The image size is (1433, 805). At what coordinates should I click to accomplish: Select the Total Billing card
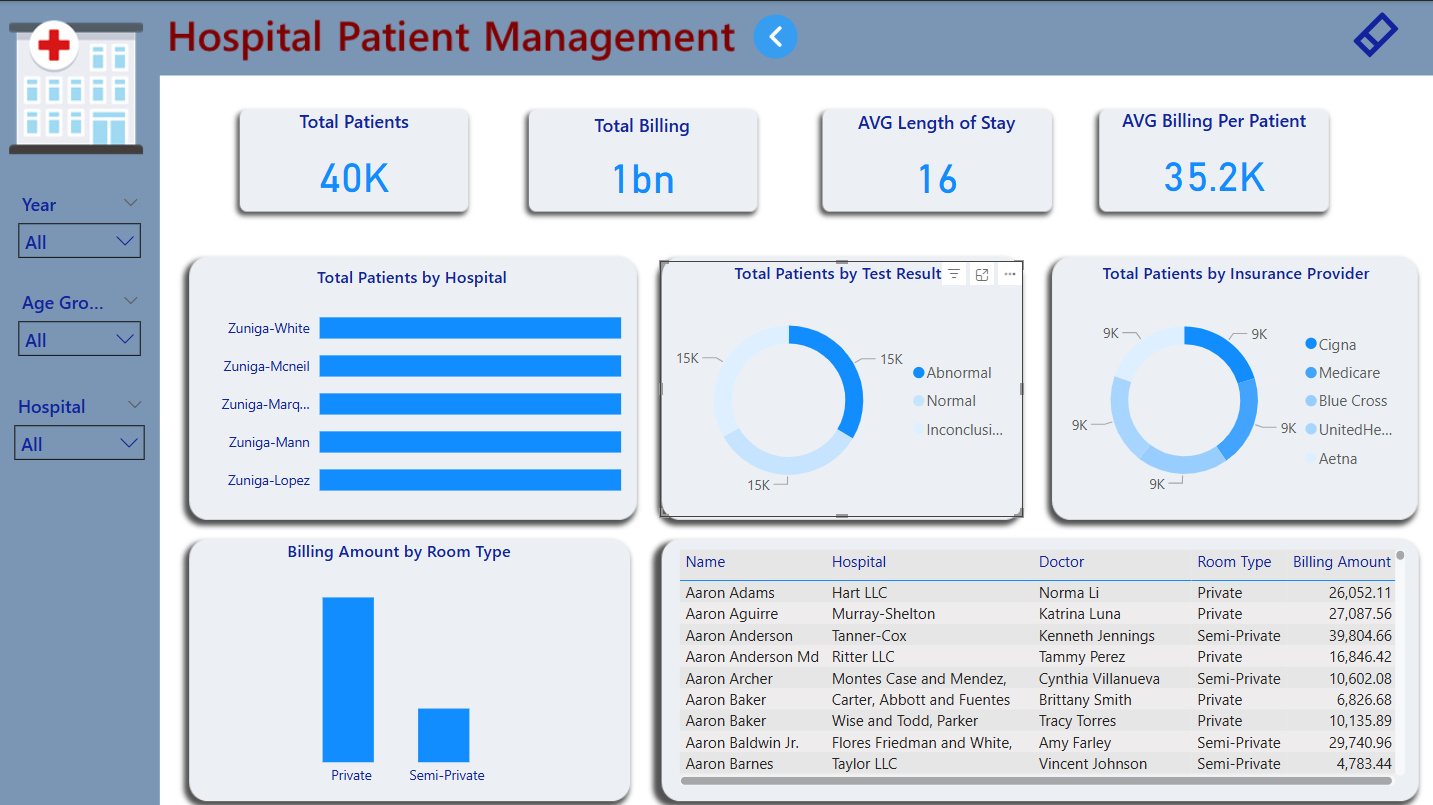[x=642, y=160]
